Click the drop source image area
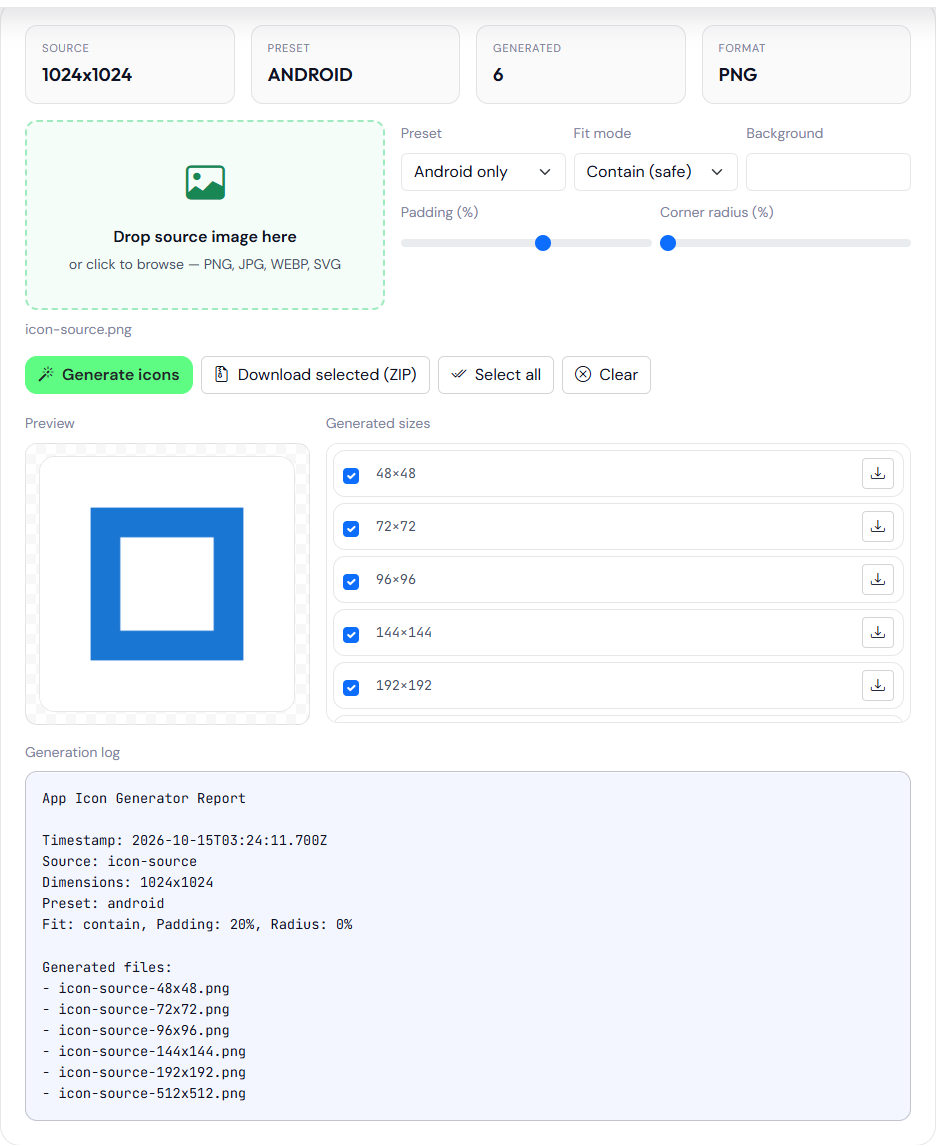The width and height of the screenshot is (936, 1146). pyautogui.click(x=205, y=215)
